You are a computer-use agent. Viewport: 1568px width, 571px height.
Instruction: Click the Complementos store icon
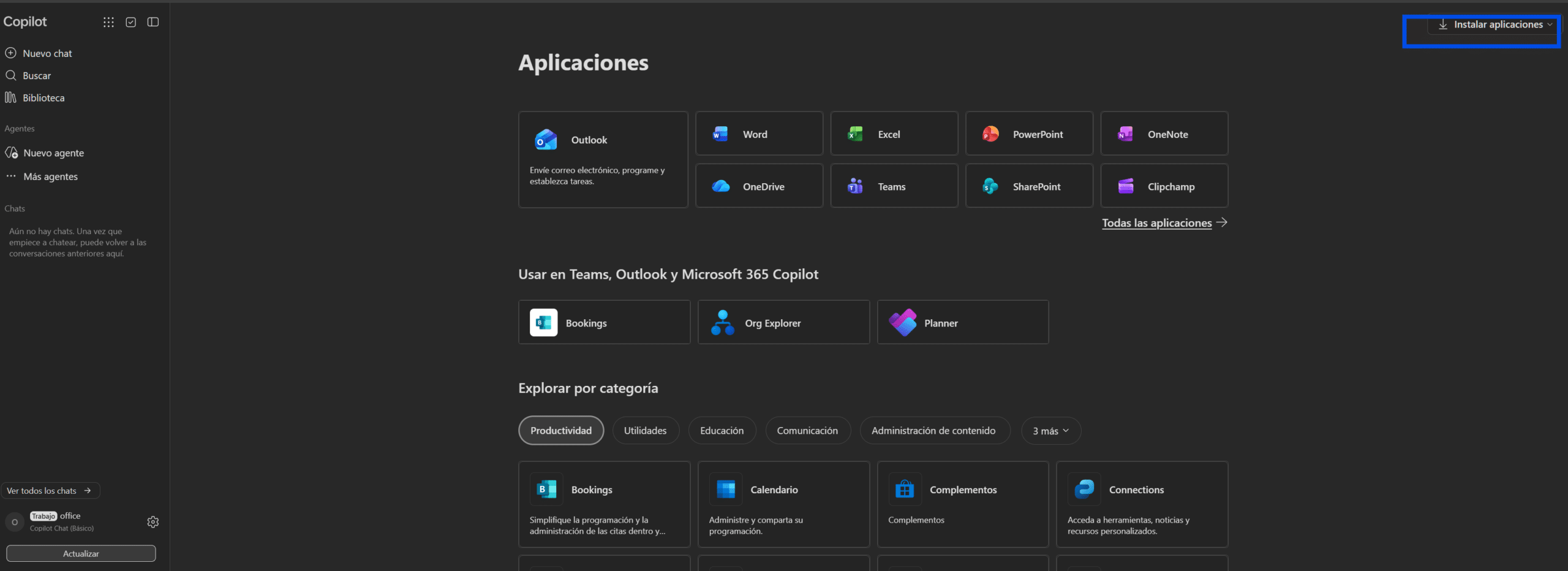click(905, 490)
